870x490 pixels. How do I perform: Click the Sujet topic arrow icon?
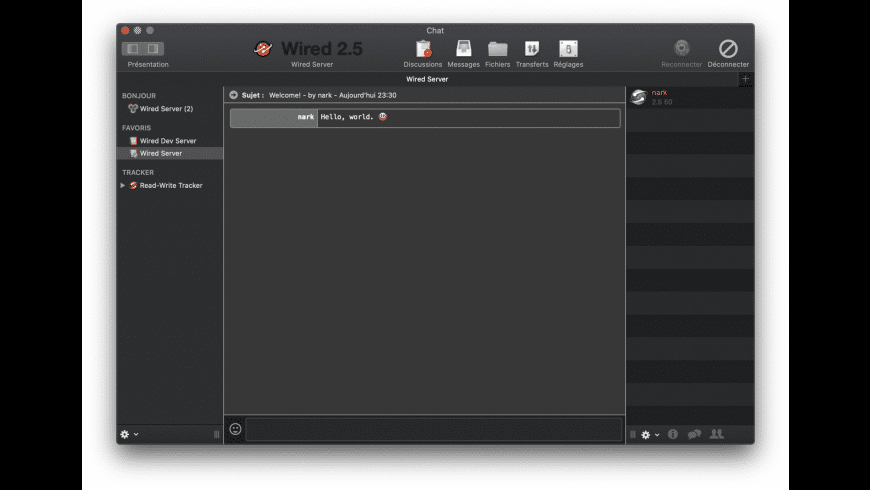pyautogui.click(x=234, y=95)
